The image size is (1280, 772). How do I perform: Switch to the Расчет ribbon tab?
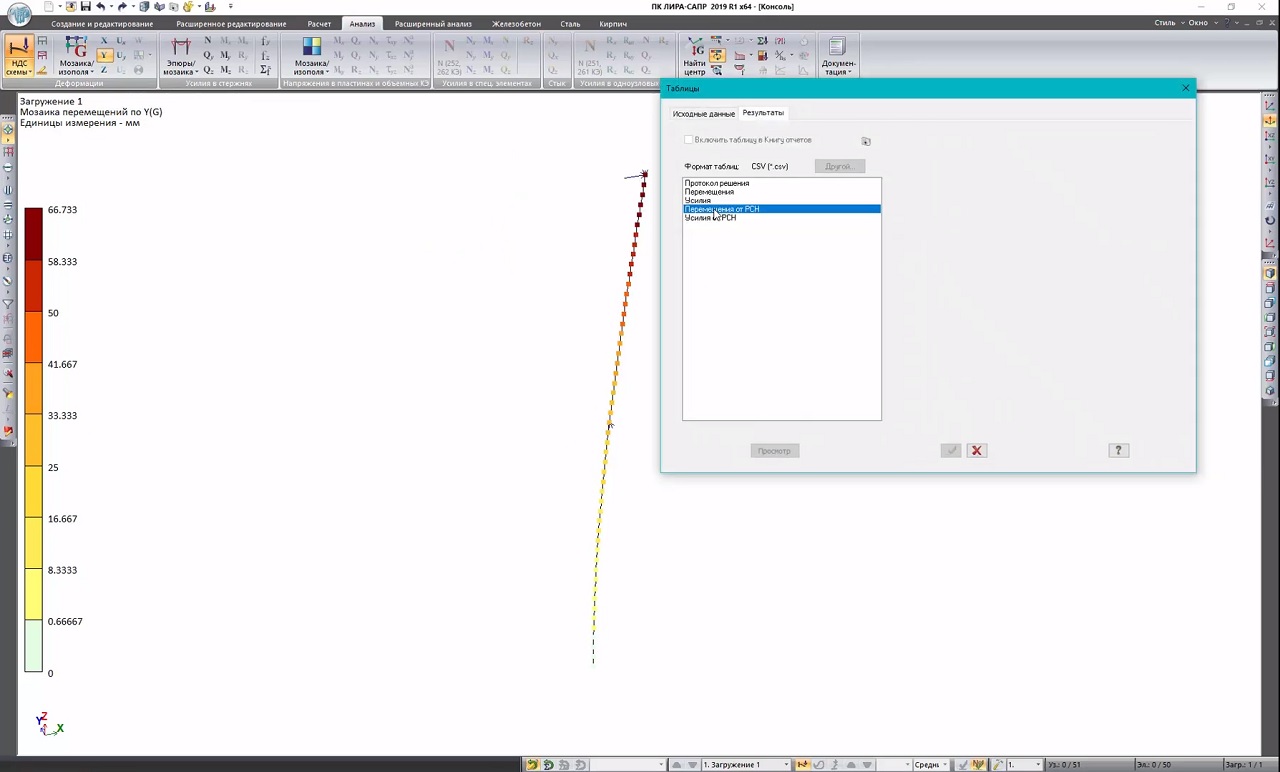(319, 24)
